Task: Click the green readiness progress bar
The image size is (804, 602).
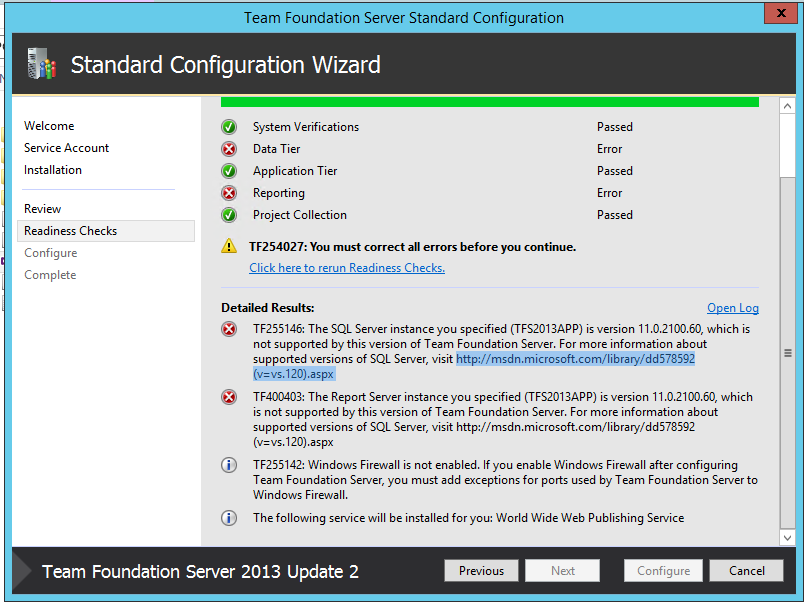Action: [490, 102]
